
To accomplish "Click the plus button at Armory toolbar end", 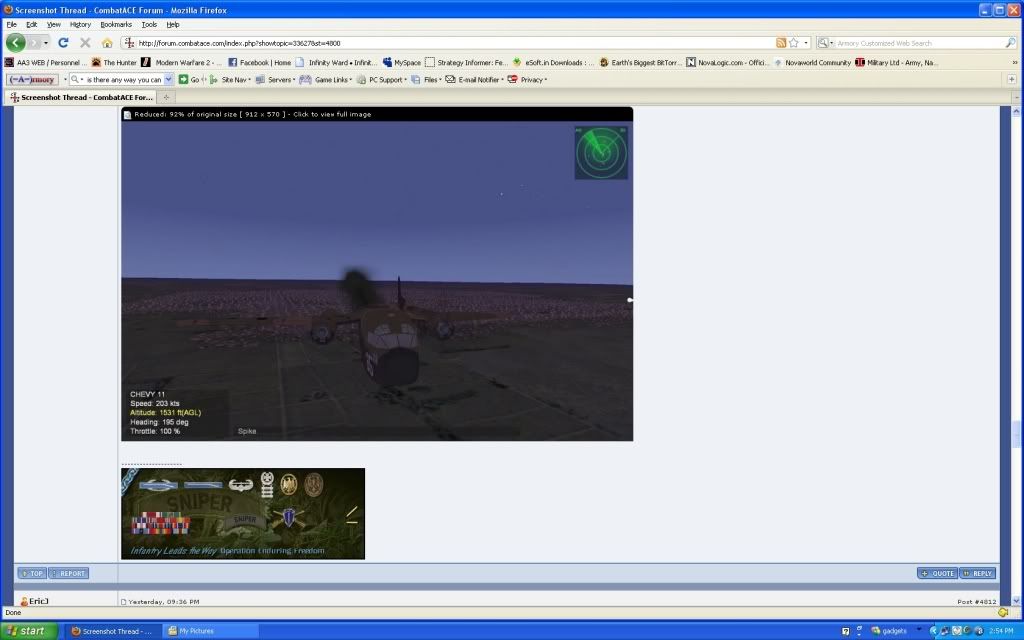I will [1012, 79].
